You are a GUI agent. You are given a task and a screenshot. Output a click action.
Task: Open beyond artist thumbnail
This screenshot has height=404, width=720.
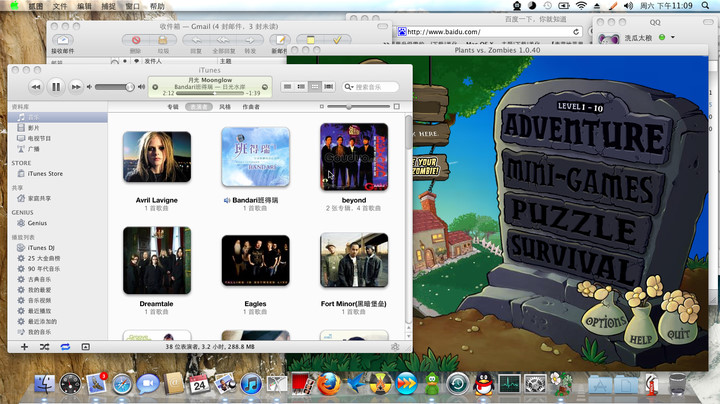pos(354,157)
